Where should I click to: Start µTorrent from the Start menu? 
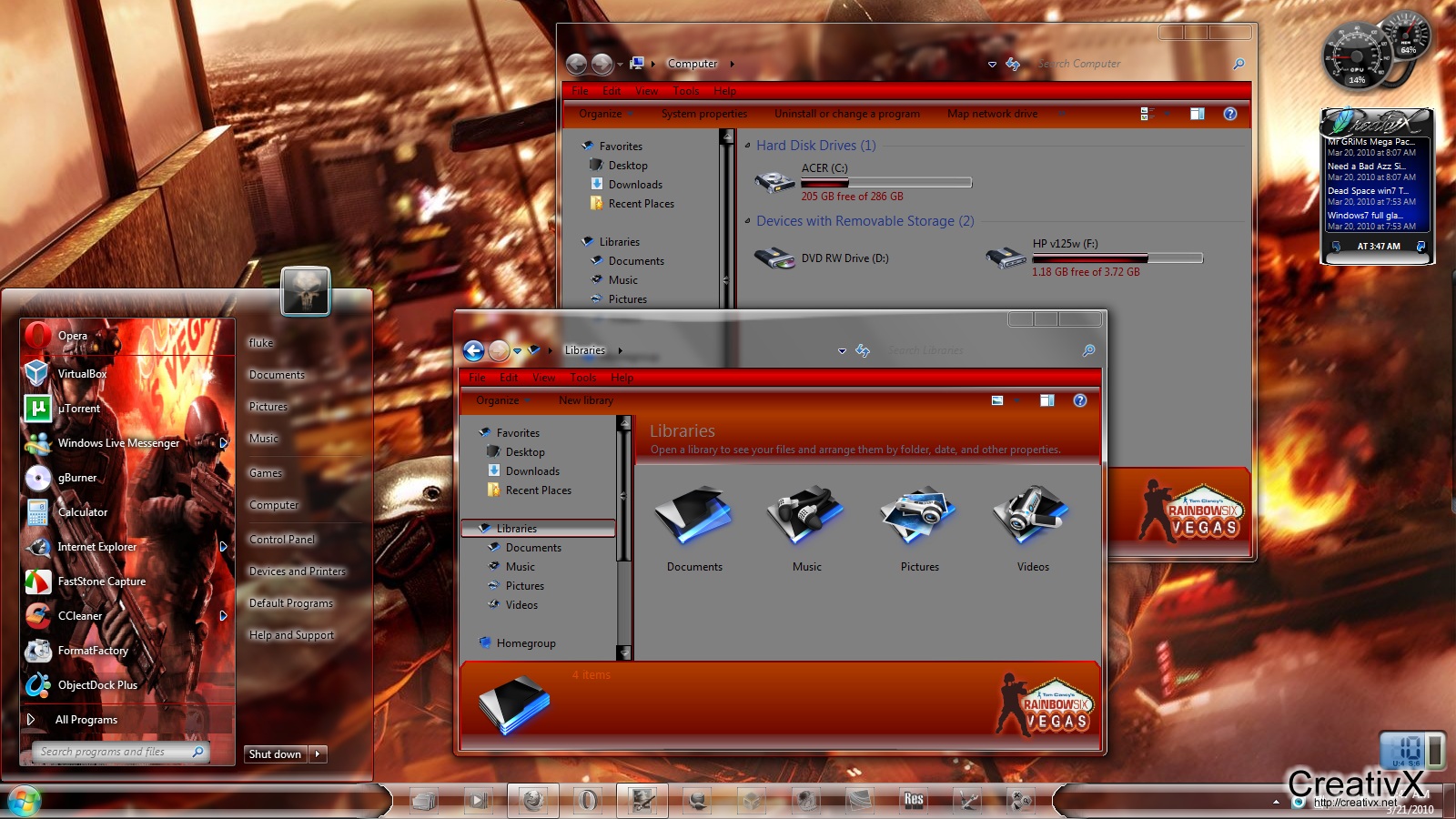77,409
